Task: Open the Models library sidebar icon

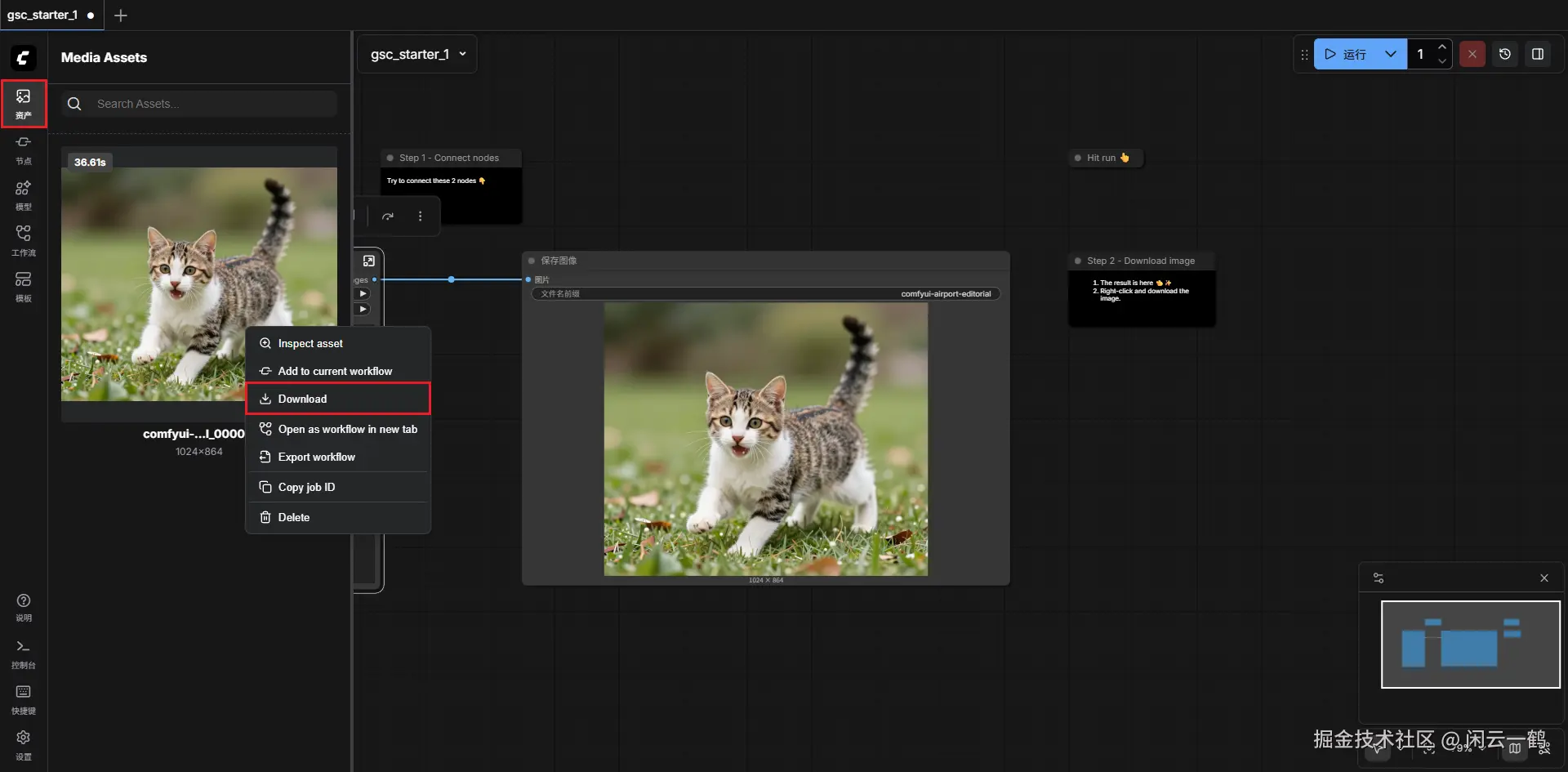Action: click(x=24, y=195)
